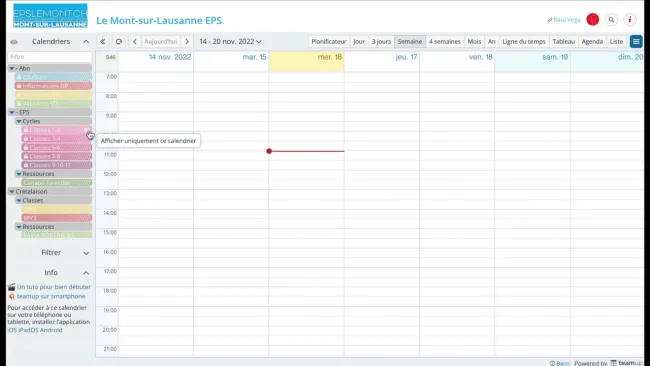
Task: Switch to Ligne du temps view
Action: 524,41
